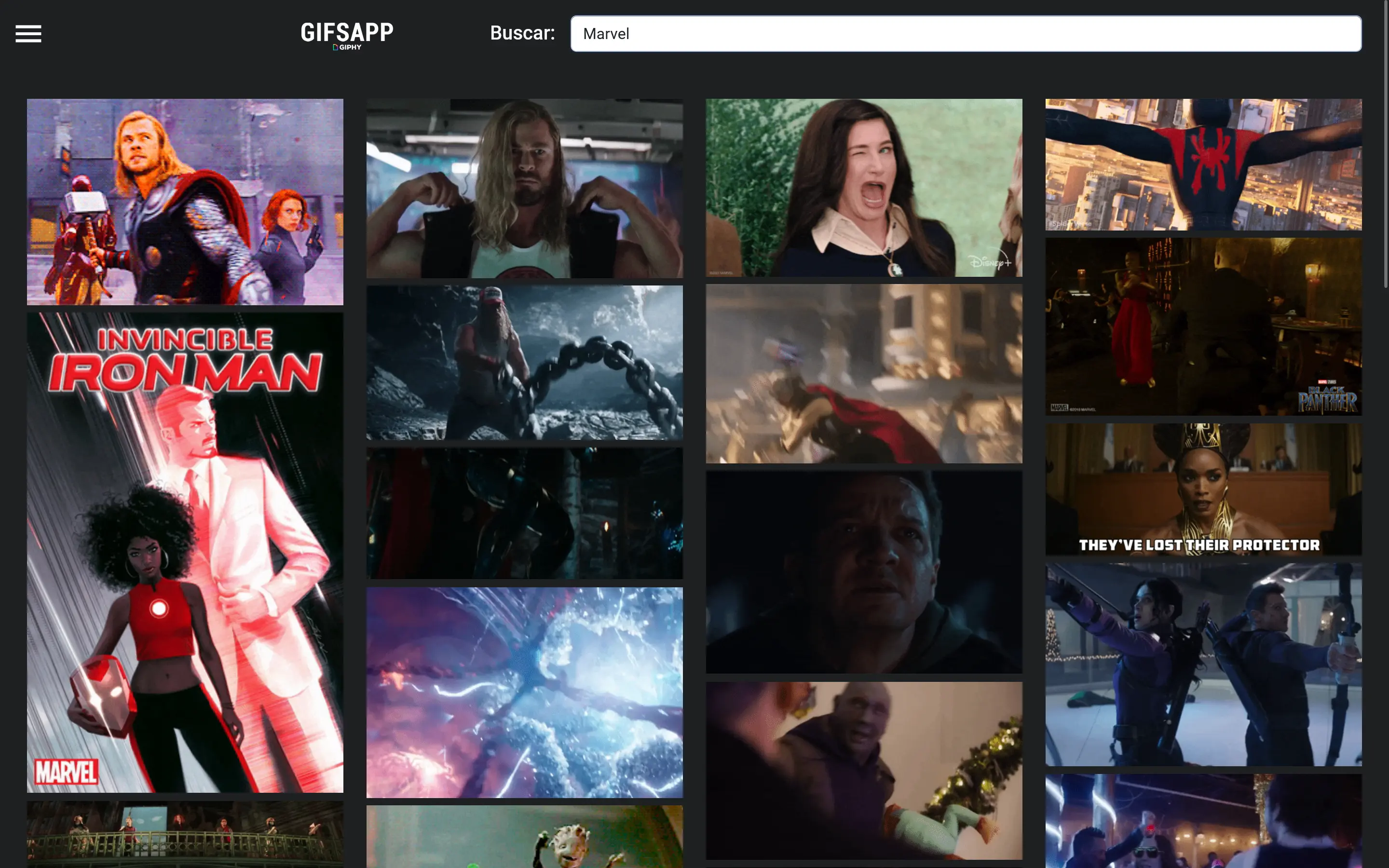Image resolution: width=1389 pixels, height=868 pixels.
Task: Click the page vertical scrollbar
Action: (1386, 144)
